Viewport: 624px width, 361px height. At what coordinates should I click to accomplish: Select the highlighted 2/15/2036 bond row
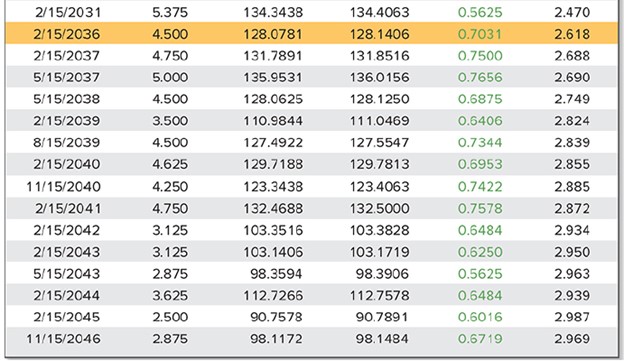(x=312, y=34)
